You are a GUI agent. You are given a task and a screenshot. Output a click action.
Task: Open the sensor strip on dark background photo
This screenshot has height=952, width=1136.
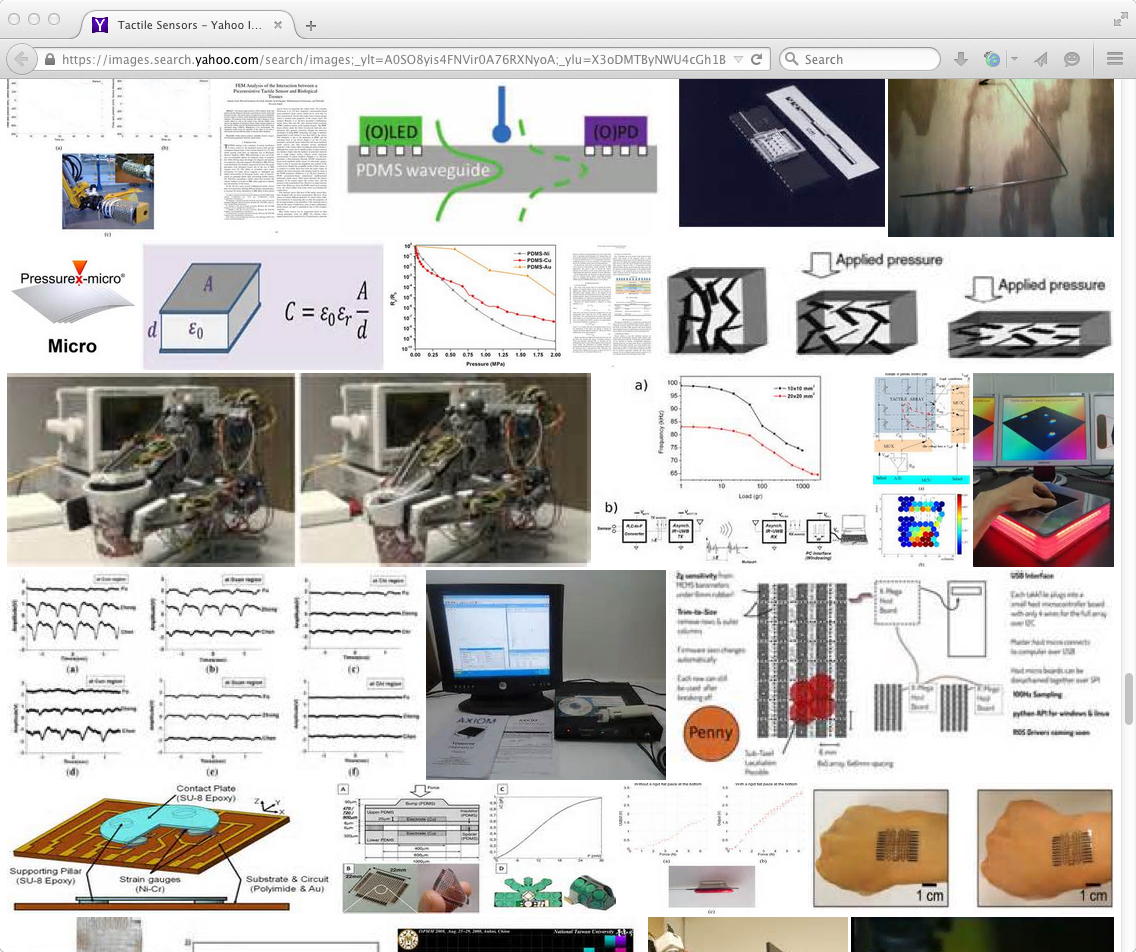(x=782, y=153)
